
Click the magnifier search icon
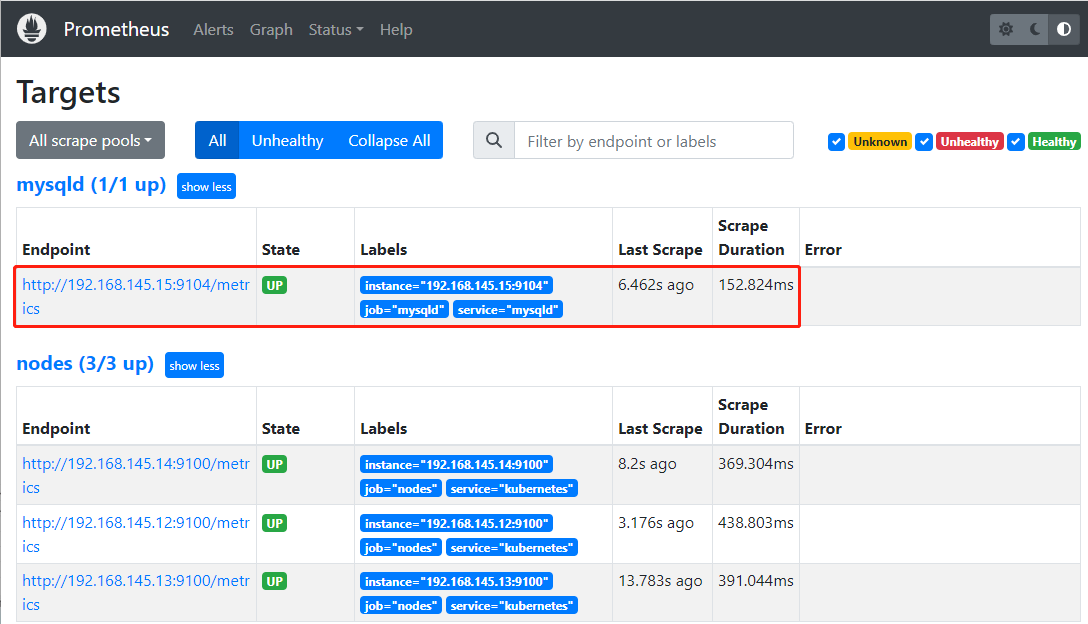click(x=494, y=140)
